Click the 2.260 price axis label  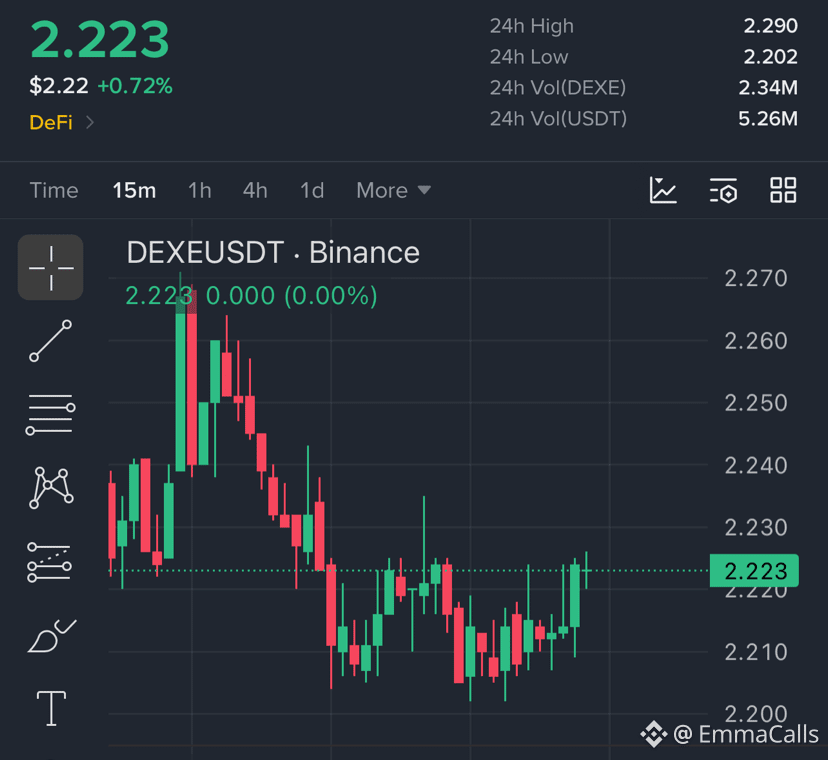coord(756,341)
